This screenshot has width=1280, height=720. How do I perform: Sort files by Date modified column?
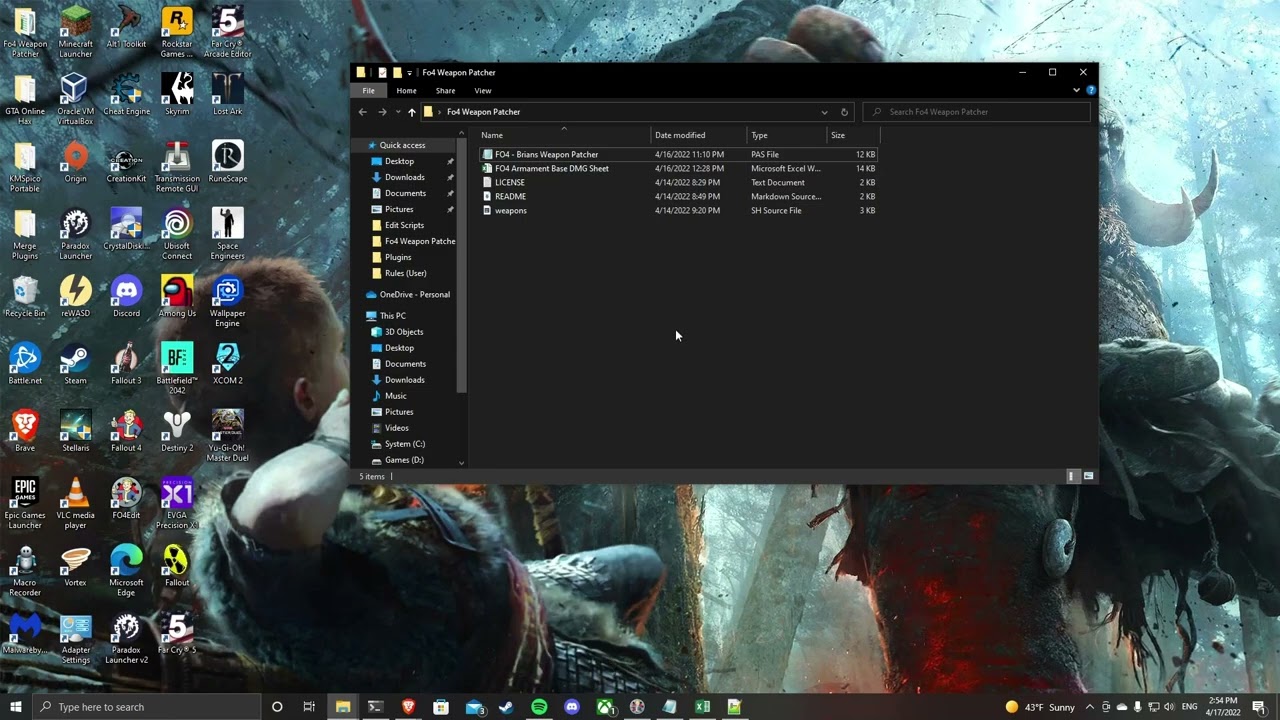tap(699, 135)
